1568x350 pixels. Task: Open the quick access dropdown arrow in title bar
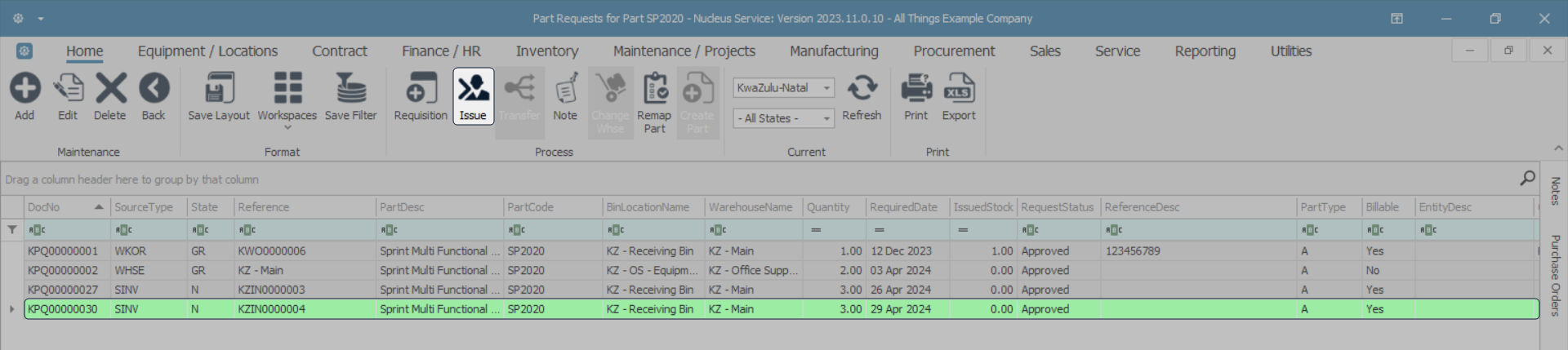(40, 19)
